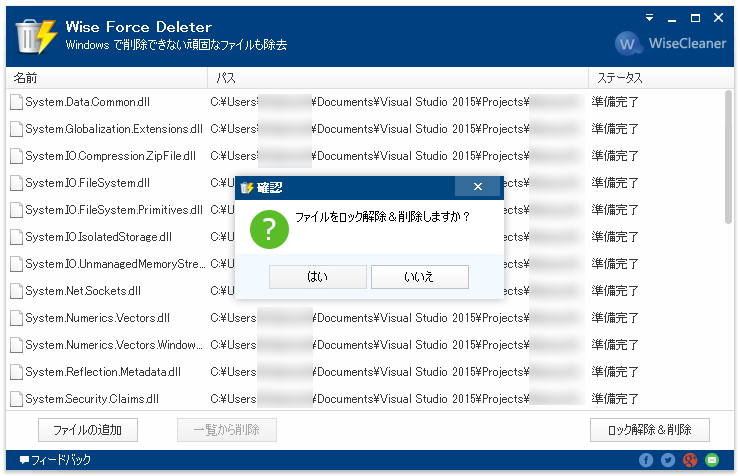Click the Google Plus share icon

pyautogui.click(x=690, y=460)
